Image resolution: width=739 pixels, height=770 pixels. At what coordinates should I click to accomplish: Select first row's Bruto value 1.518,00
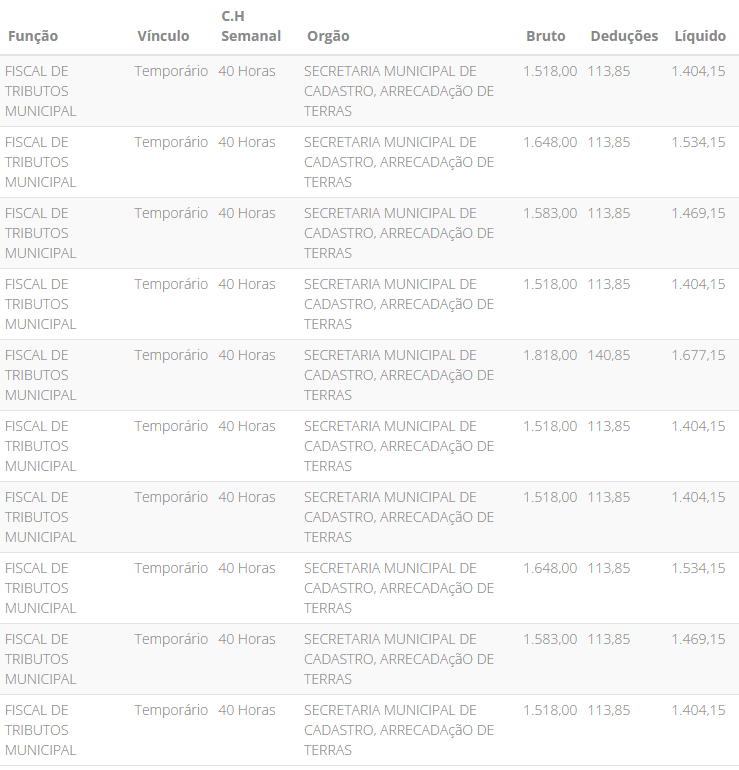click(x=549, y=71)
